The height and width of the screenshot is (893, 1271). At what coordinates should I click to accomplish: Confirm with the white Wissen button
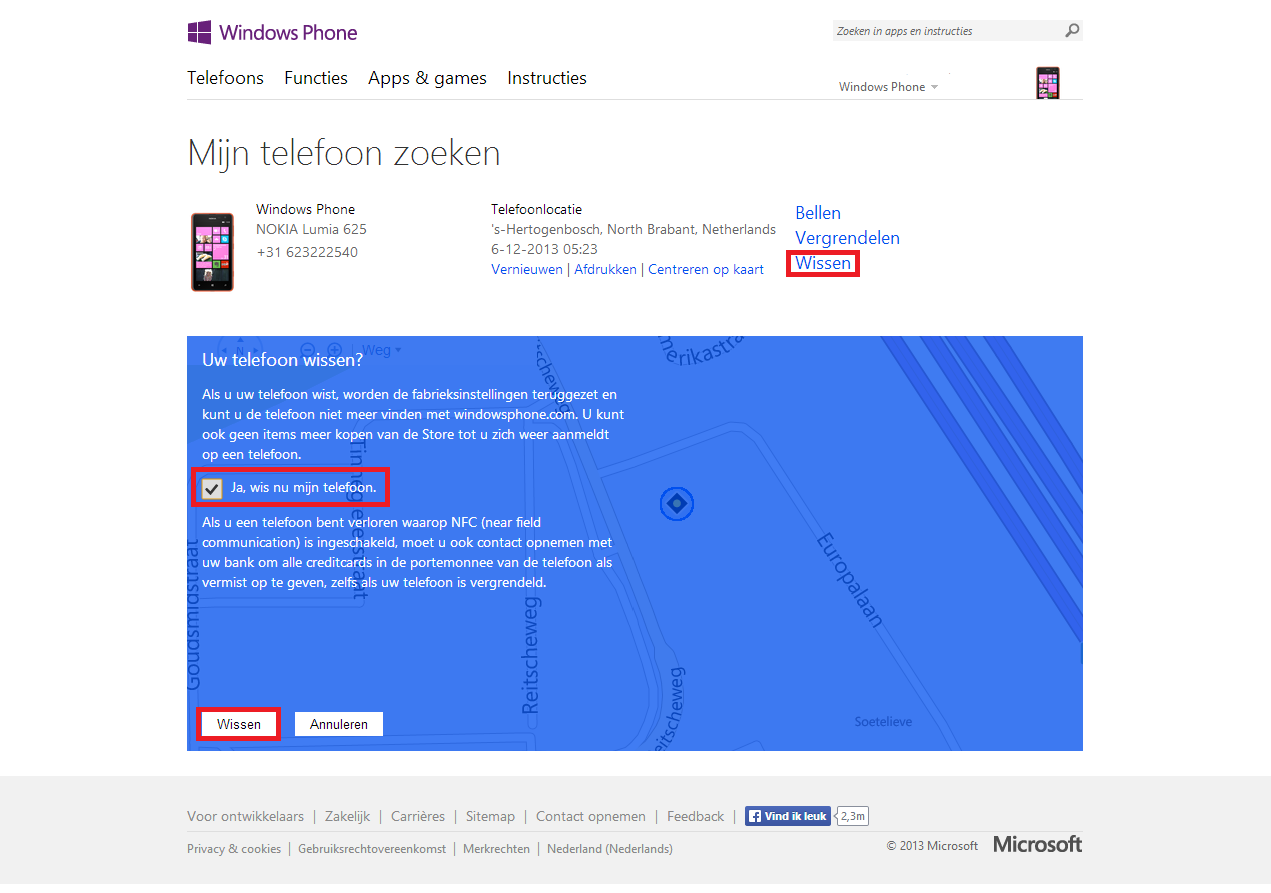239,724
